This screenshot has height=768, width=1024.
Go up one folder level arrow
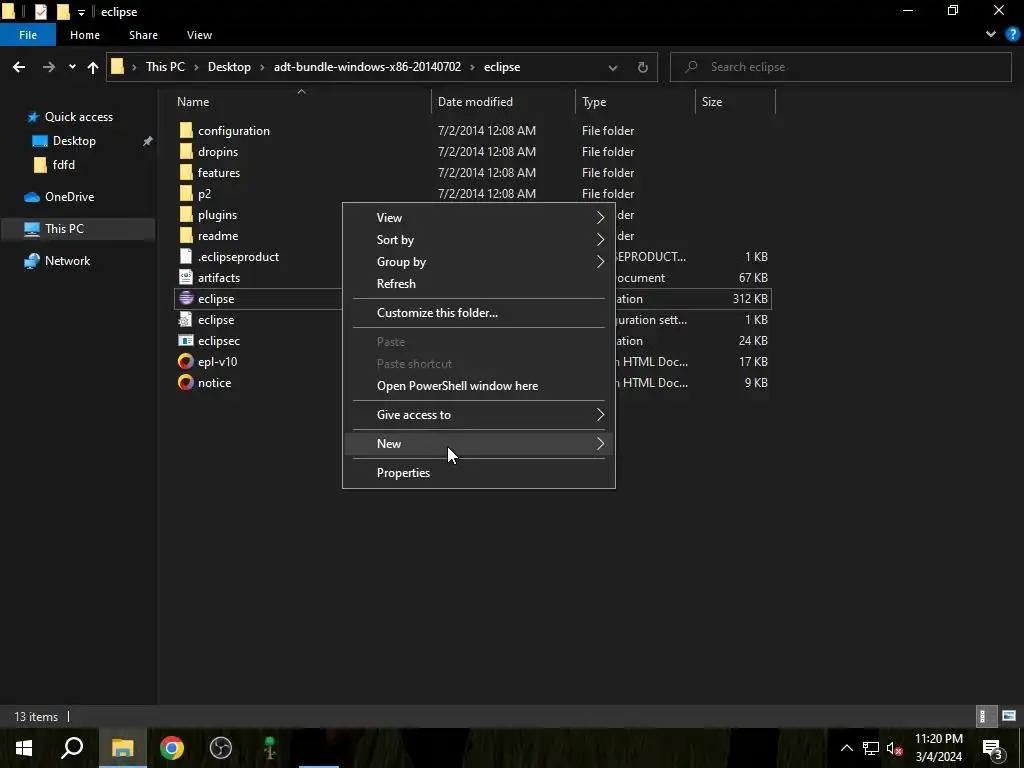(93, 67)
